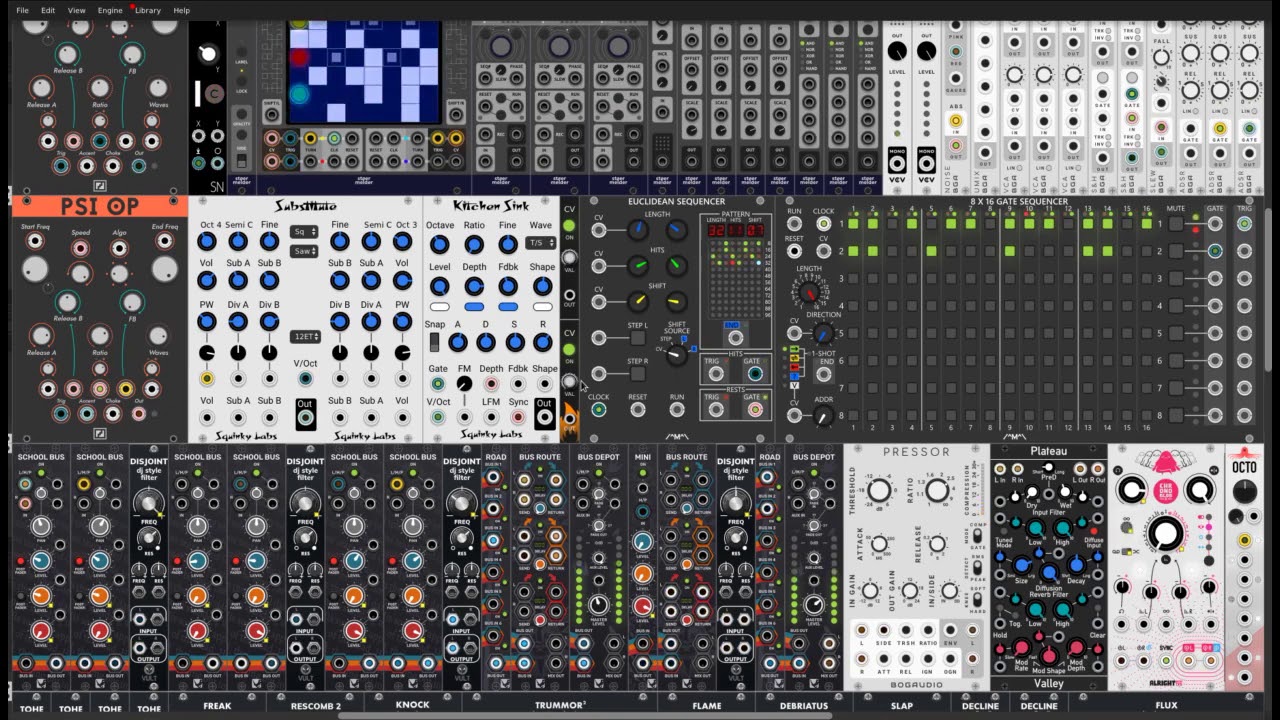Click gate sequencer CLOCK input jack
This screenshot has height=720, width=1280.
click(x=823, y=224)
